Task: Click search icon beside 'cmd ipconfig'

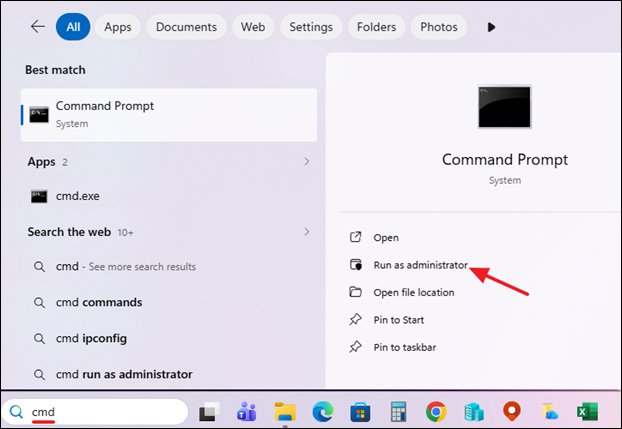Action: [x=39, y=339]
